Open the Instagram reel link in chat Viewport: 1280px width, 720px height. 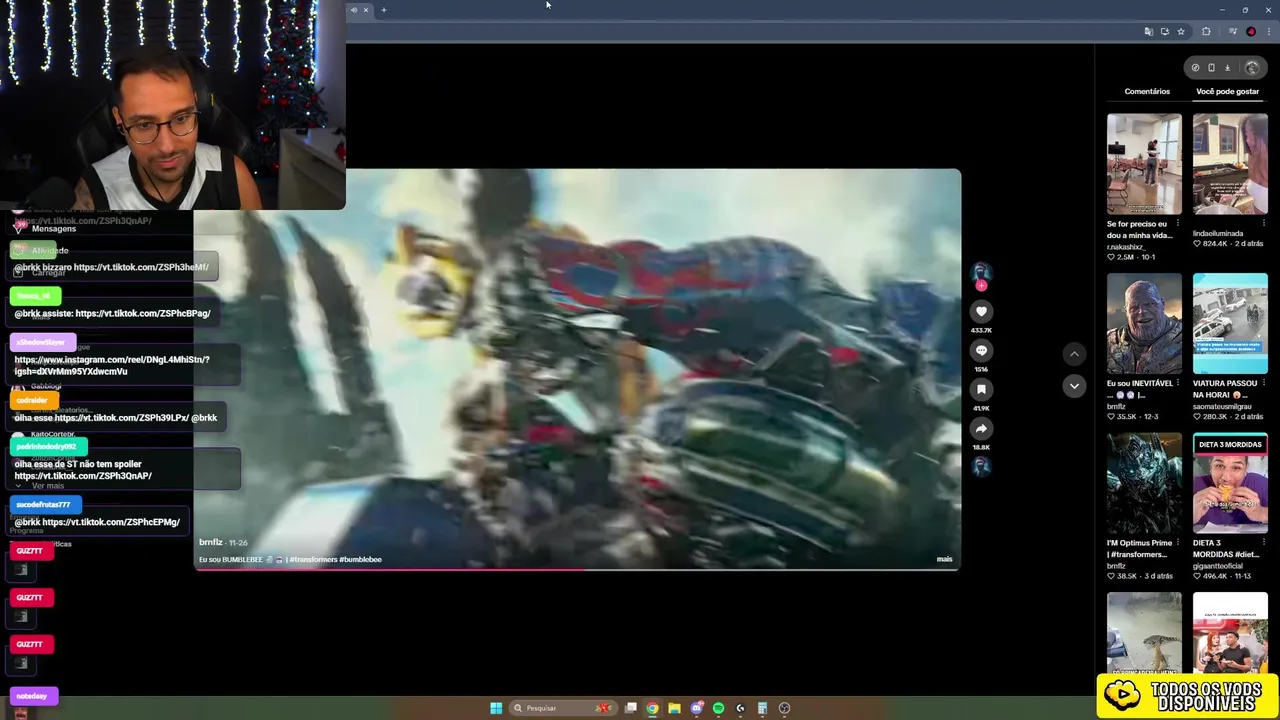(x=112, y=365)
